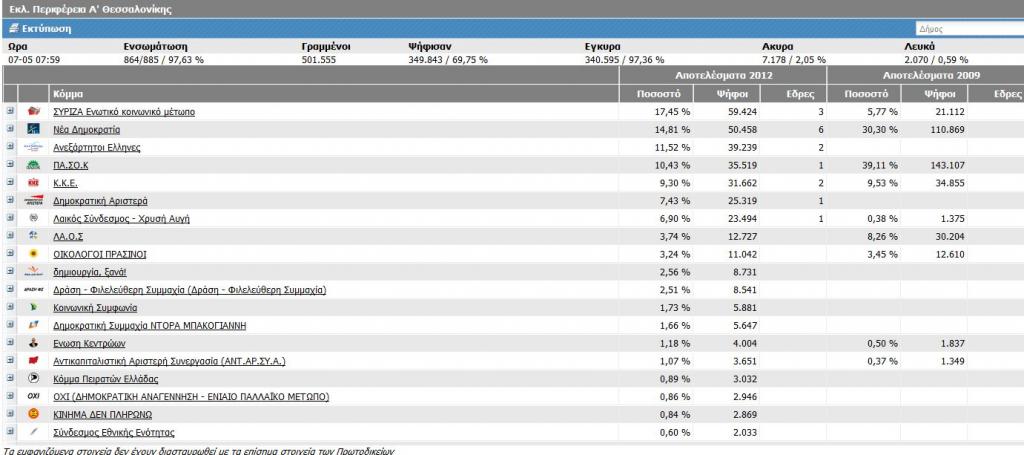
Task: Click the Κοινωνική Συμφωνία logo icon
Action: click(34, 307)
